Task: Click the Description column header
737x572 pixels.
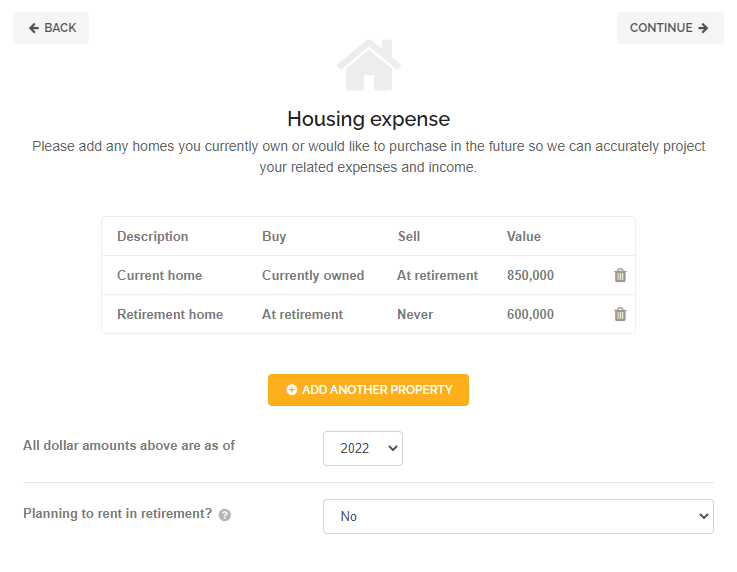Action: coord(152,237)
